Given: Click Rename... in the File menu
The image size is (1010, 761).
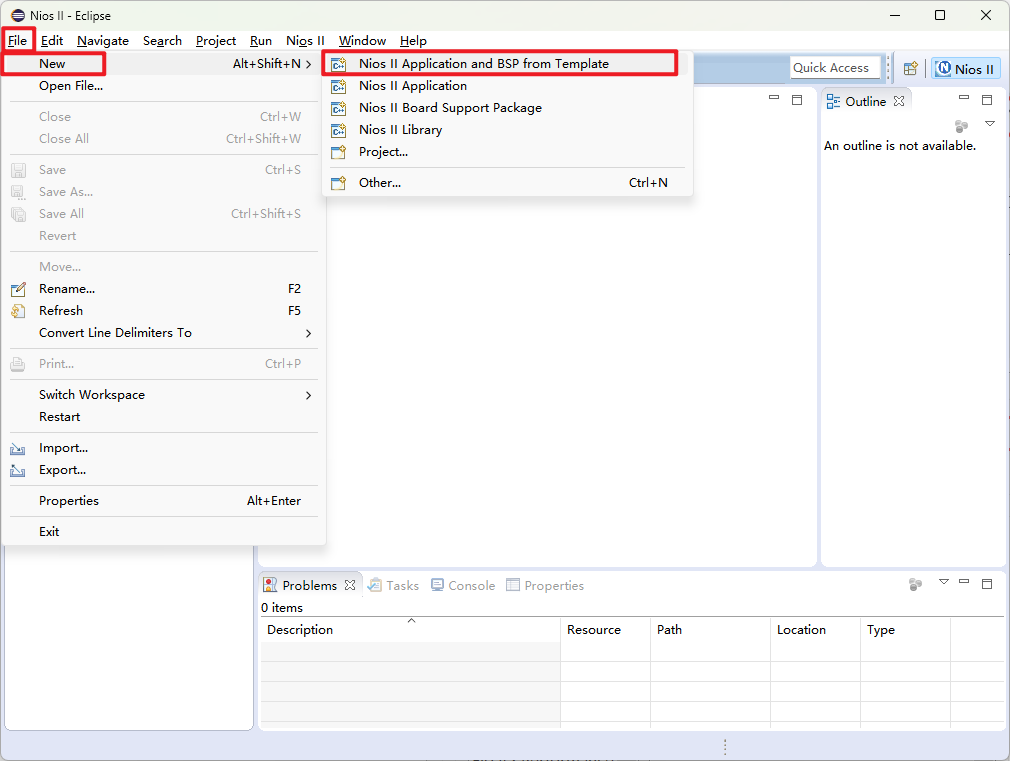Looking at the screenshot, I should 164,289.
